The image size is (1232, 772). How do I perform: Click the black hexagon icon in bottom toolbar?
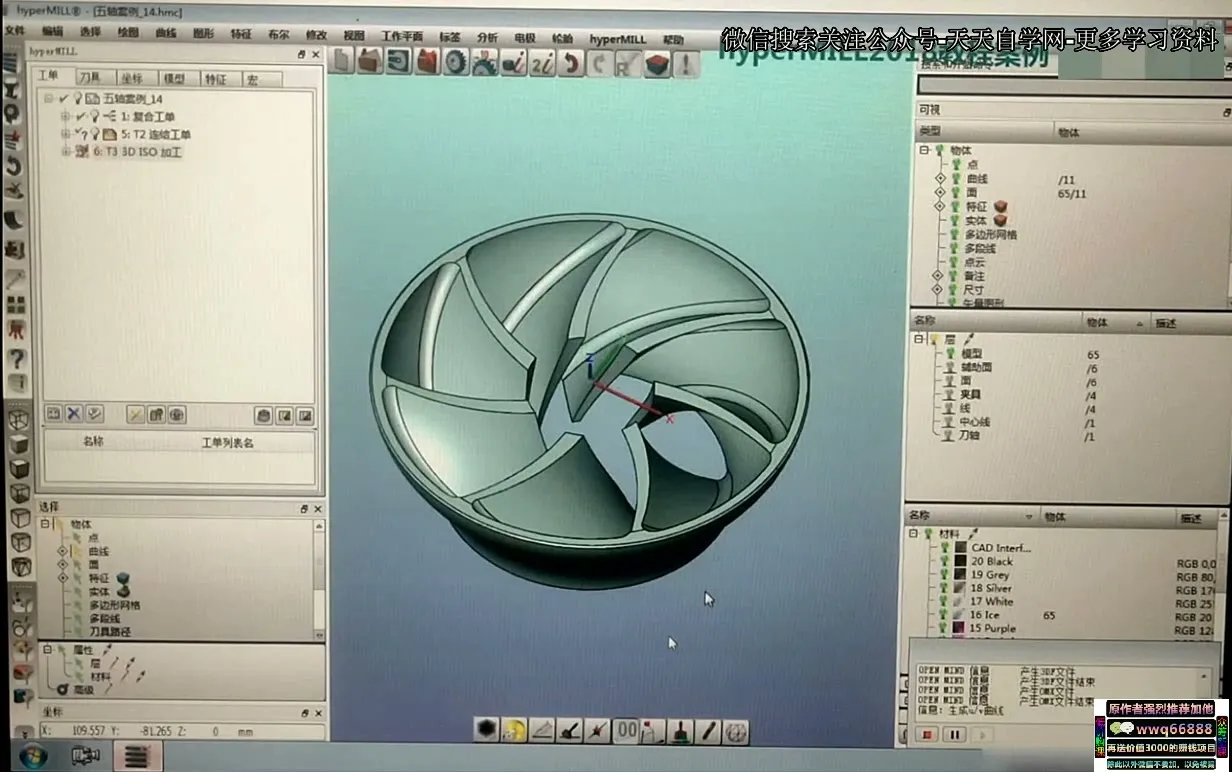(x=486, y=730)
